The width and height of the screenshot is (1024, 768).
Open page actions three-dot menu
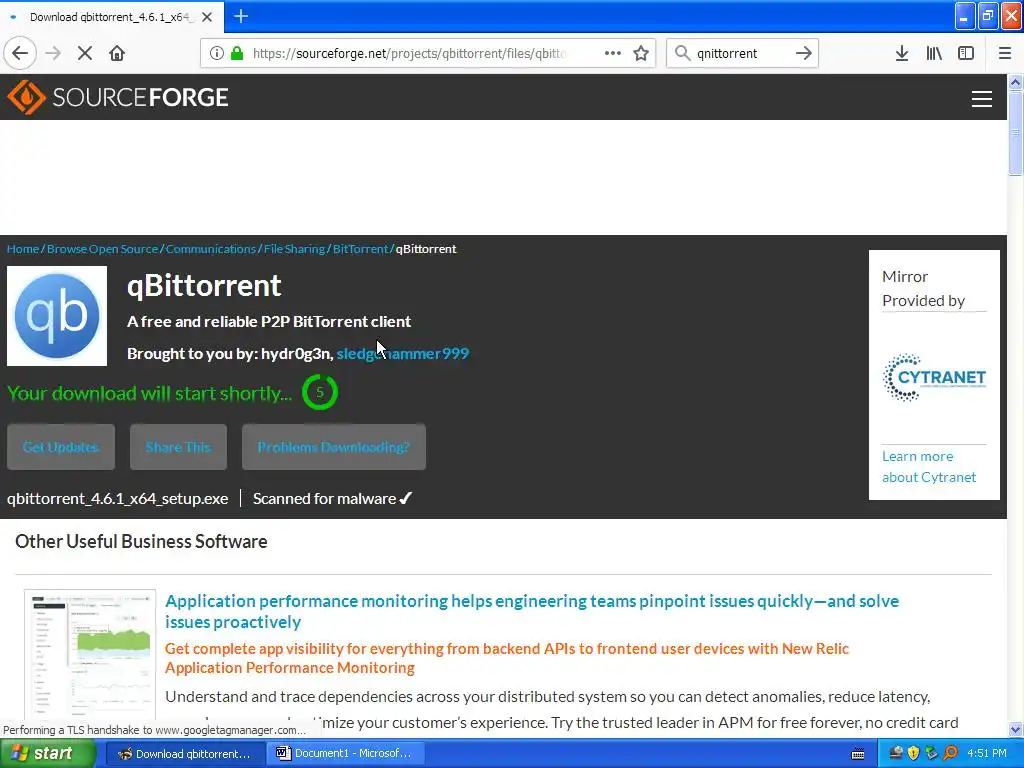[x=613, y=53]
